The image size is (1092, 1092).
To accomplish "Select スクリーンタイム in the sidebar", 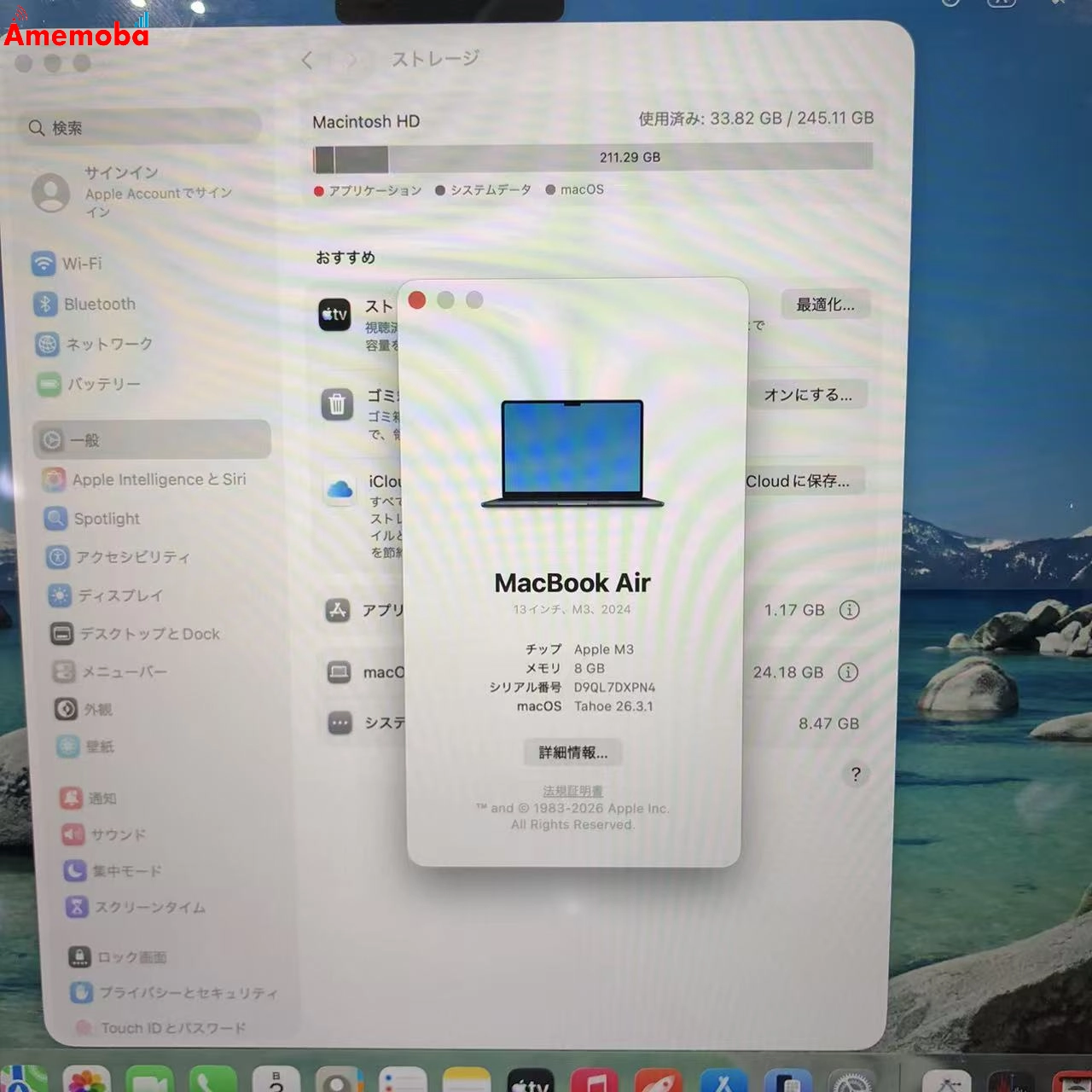I will [x=136, y=907].
